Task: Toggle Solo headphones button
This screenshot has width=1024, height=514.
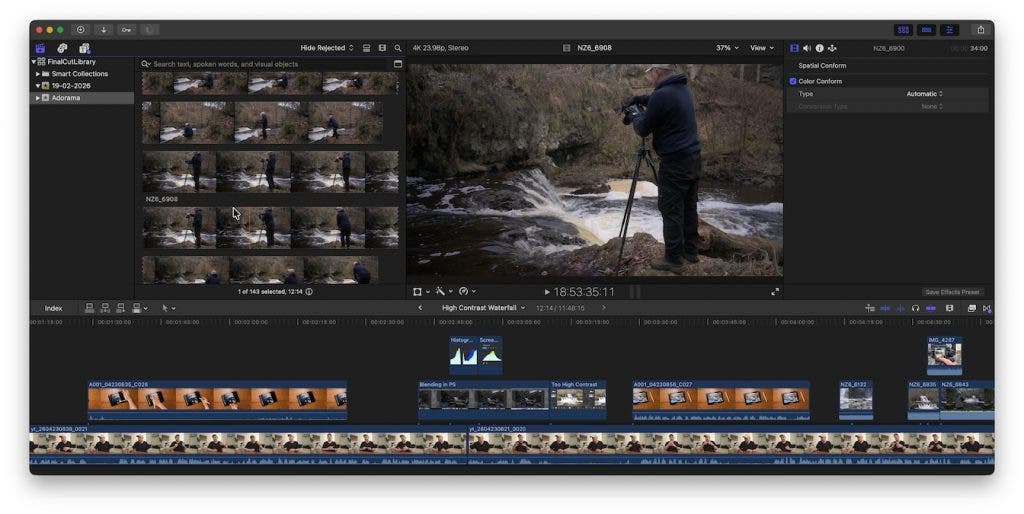Action: coord(915,308)
